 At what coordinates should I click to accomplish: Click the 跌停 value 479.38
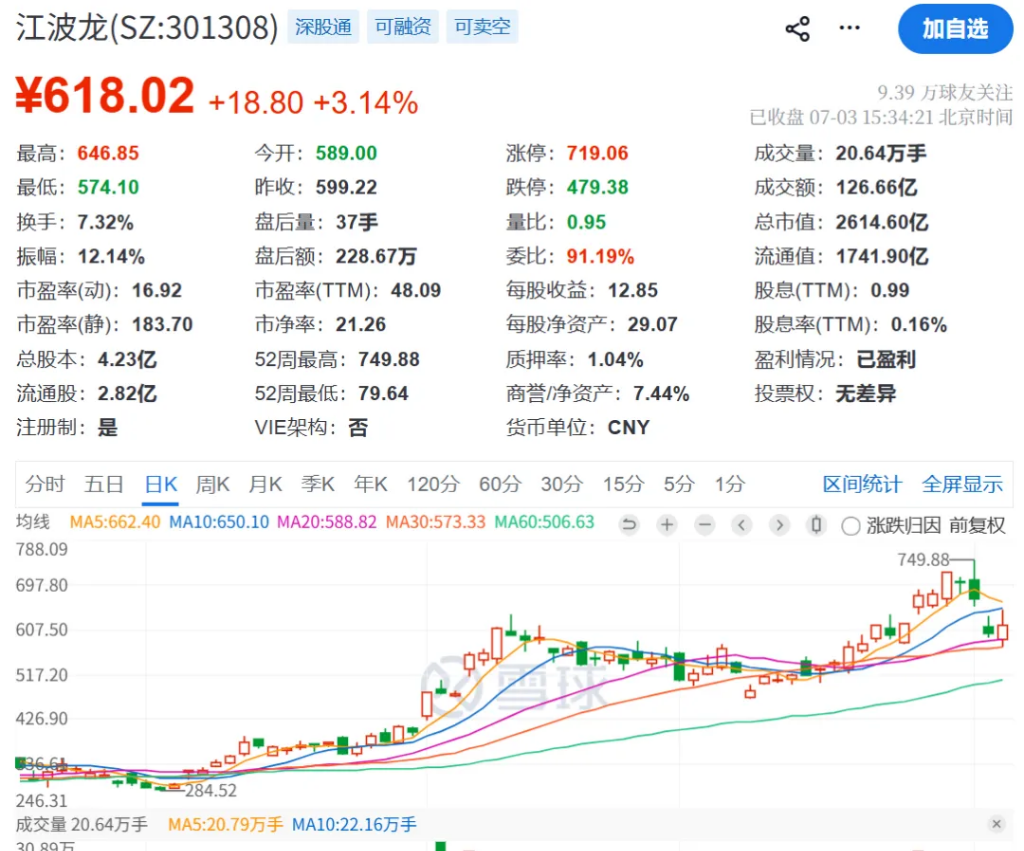(598, 187)
